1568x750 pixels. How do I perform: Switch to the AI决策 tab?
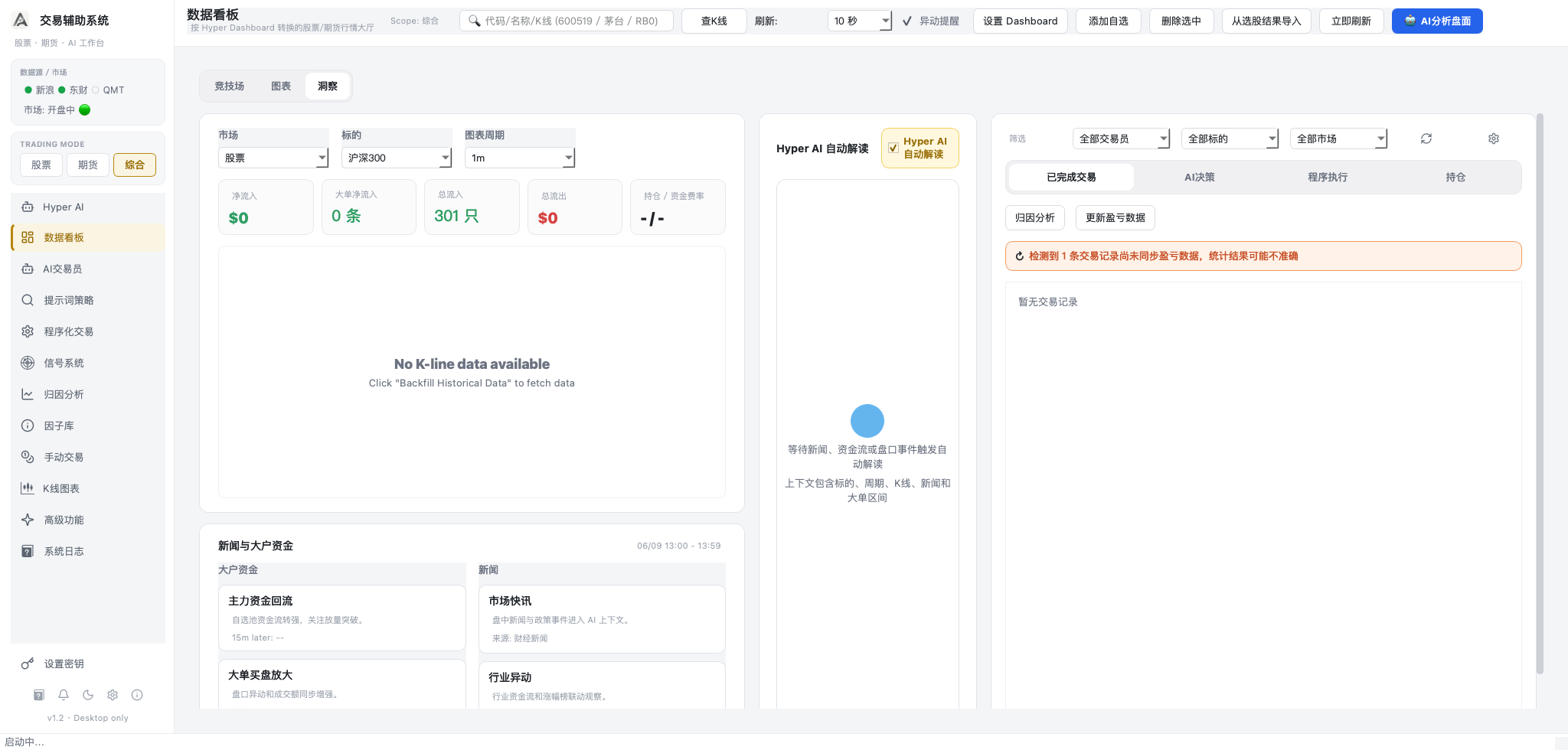point(1200,177)
